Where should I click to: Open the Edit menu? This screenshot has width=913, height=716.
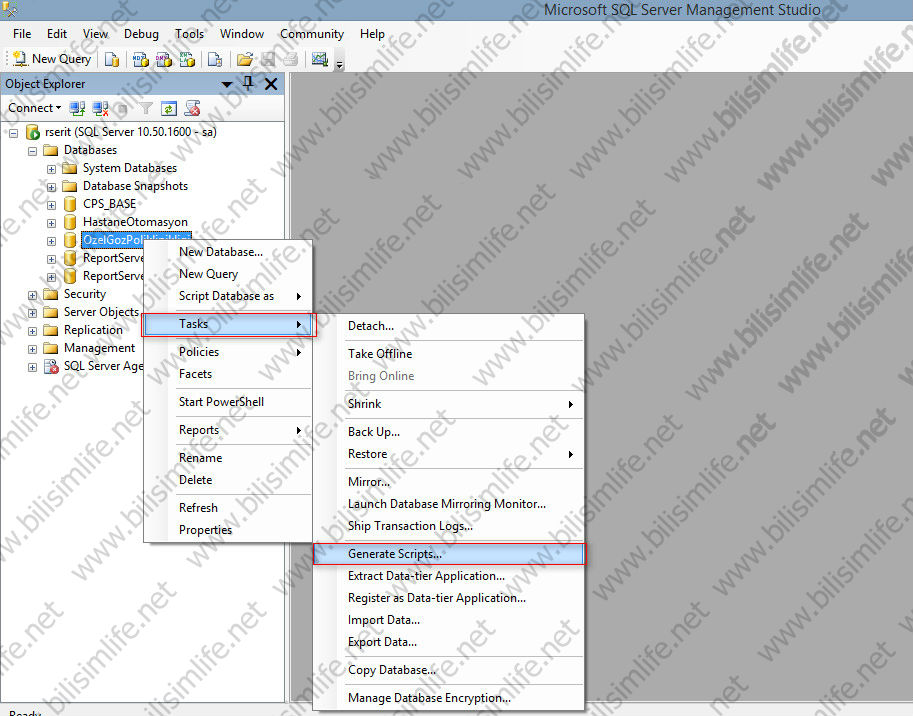click(57, 34)
